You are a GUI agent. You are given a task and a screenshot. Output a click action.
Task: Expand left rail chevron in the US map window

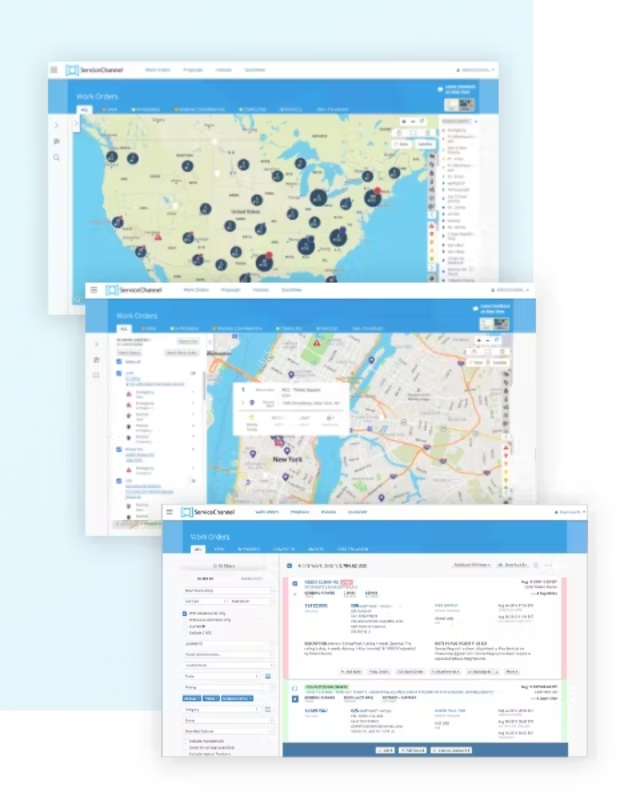(x=57, y=125)
